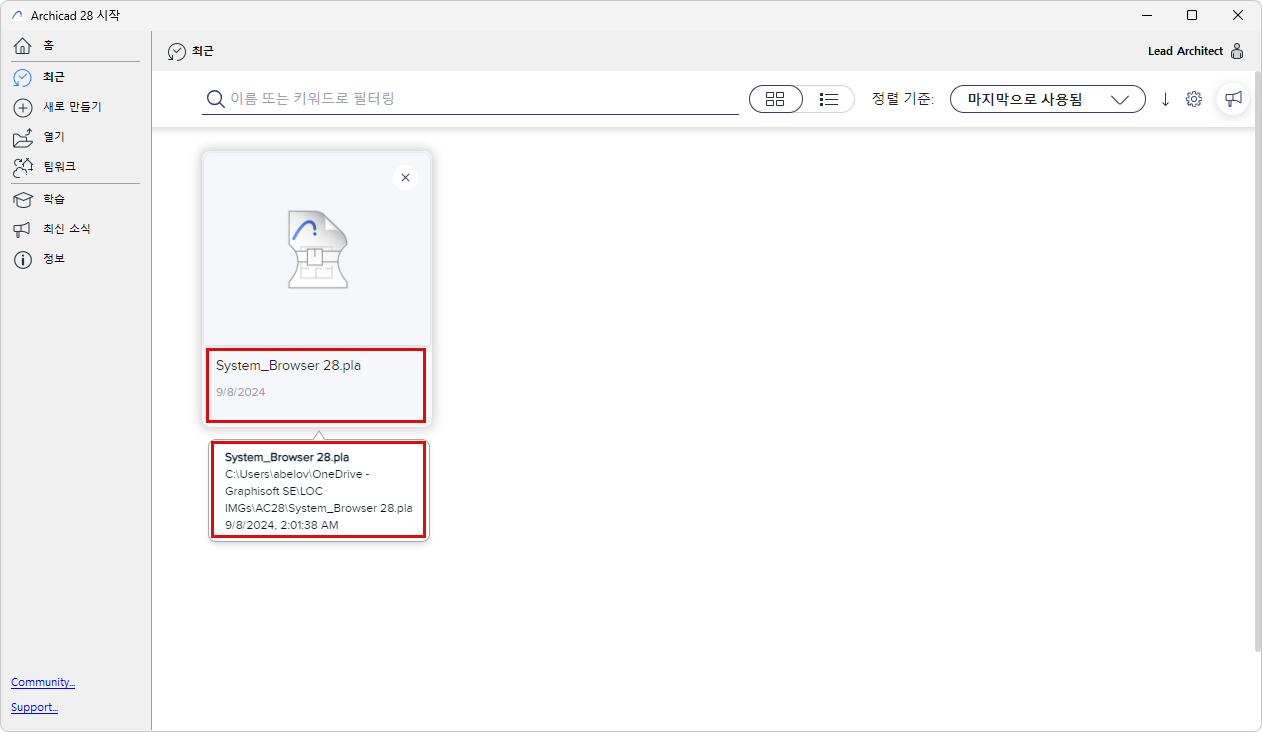Open the 마지막으로 사용됨 sort dropdown

[x=1047, y=99]
